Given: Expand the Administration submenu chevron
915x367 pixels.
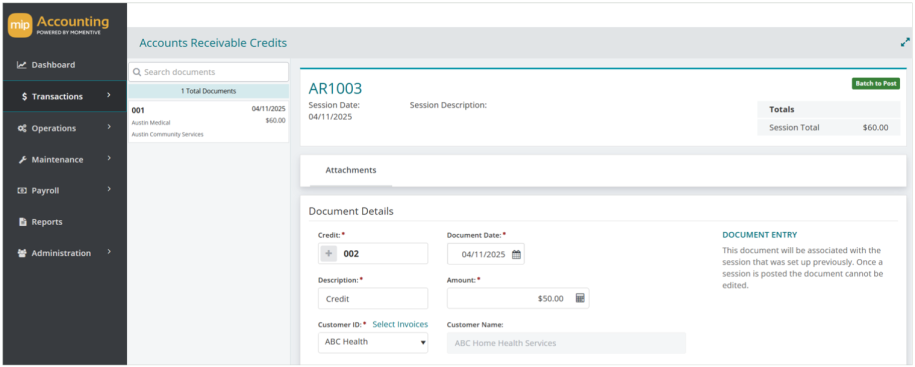Looking at the screenshot, I should pyautogui.click(x=109, y=252).
